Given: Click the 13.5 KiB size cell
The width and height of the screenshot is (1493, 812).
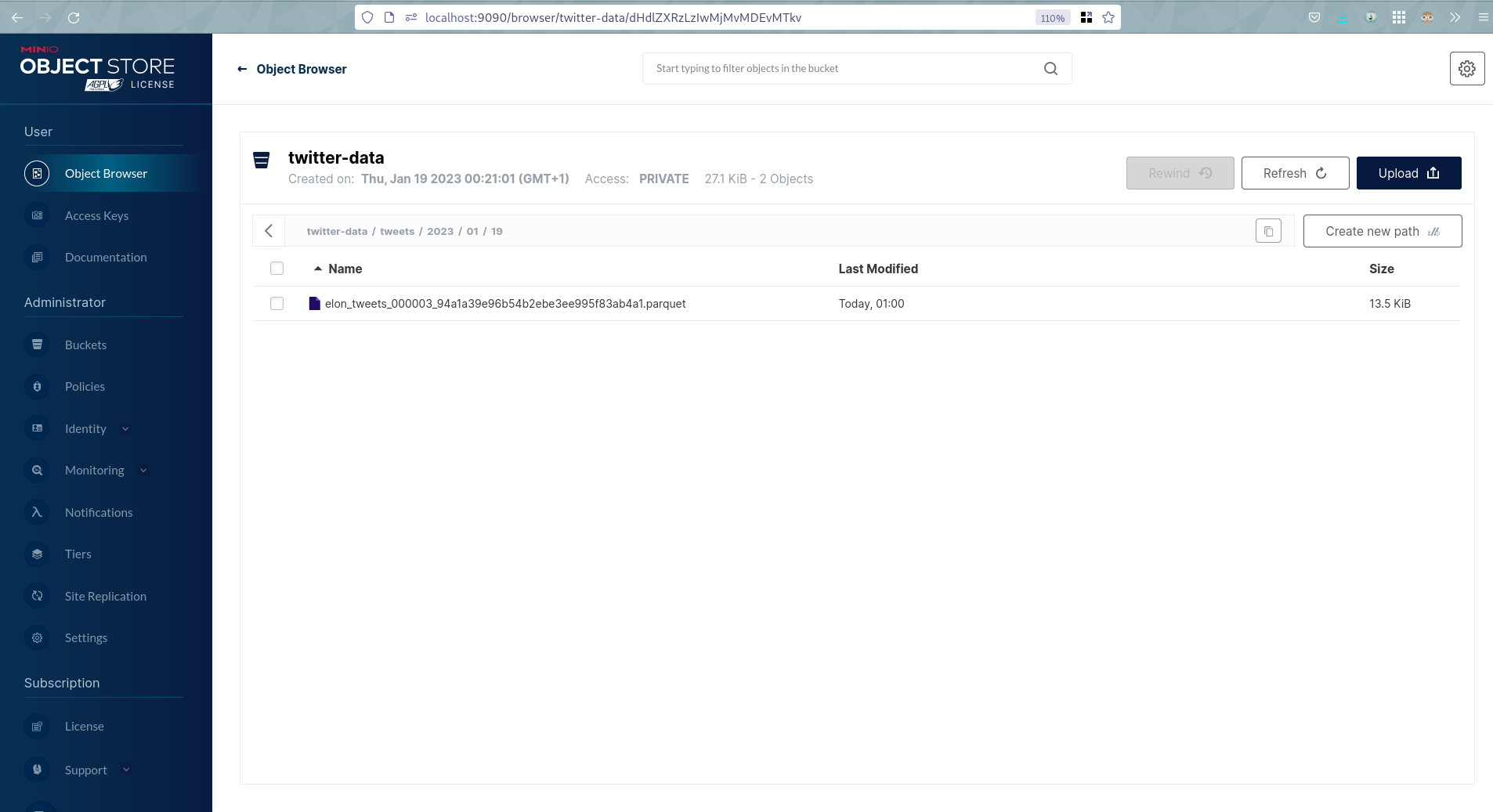Looking at the screenshot, I should 1390,303.
